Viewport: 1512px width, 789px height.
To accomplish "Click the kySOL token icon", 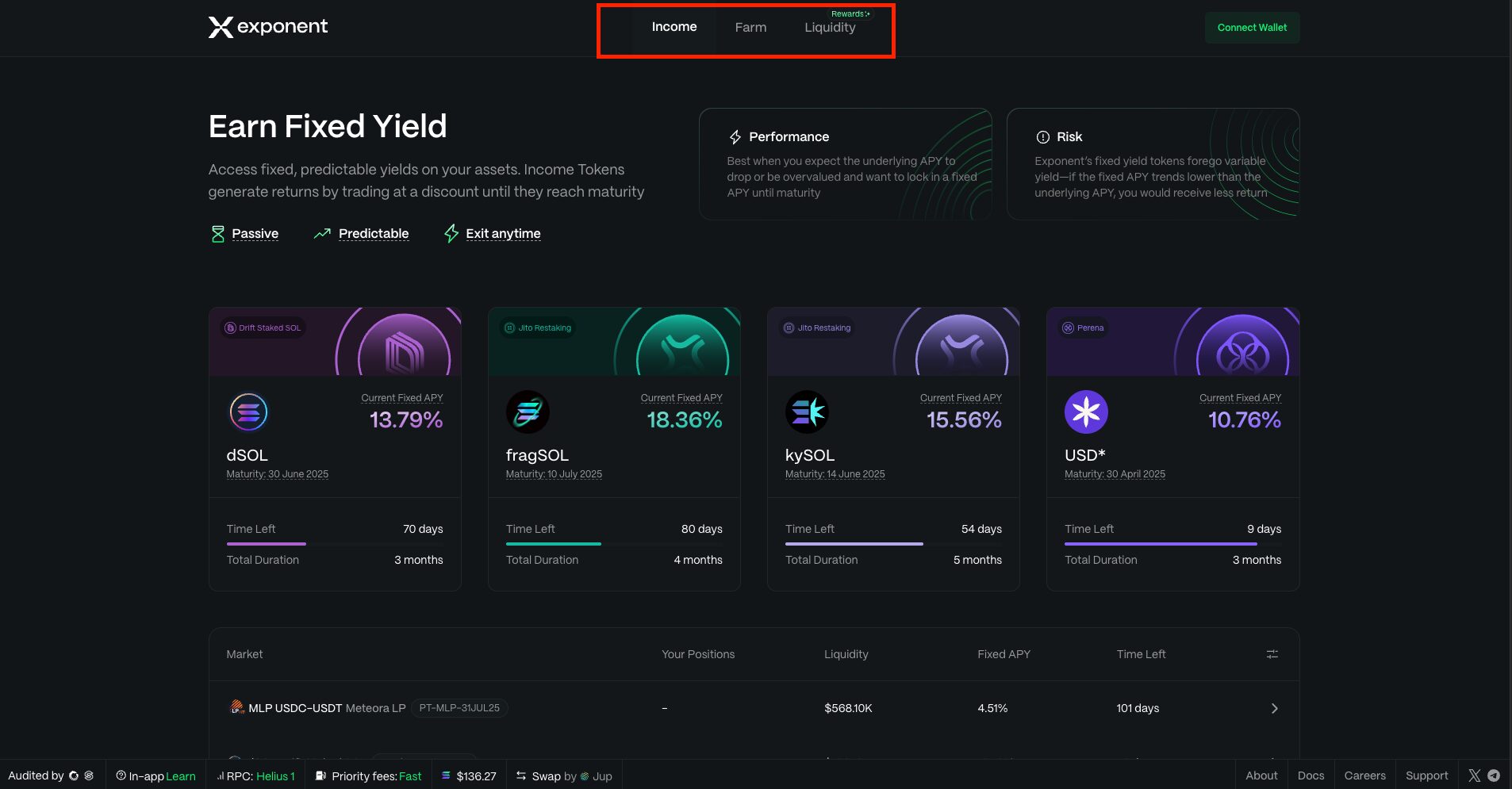I will 807,412.
